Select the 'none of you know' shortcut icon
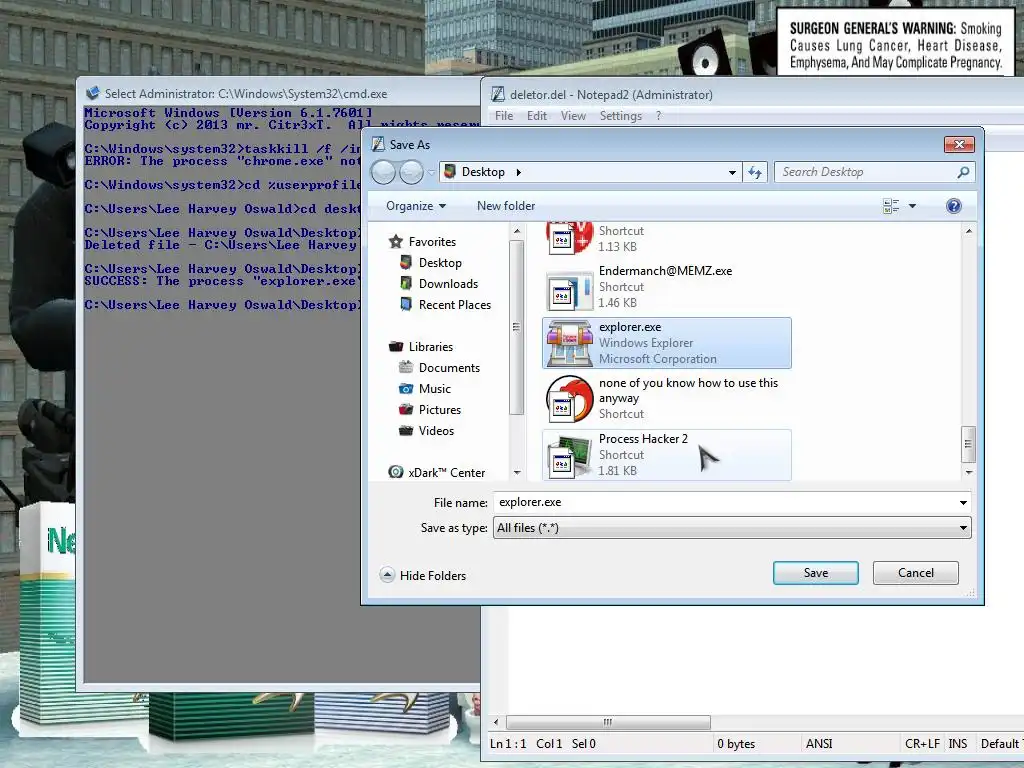Viewport: 1024px width, 768px height. (x=569, y=399)
